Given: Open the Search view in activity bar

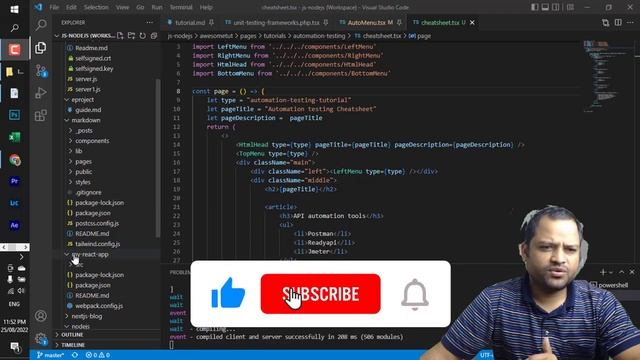Looking at the screenshot, I should click(x=41, y=25).
